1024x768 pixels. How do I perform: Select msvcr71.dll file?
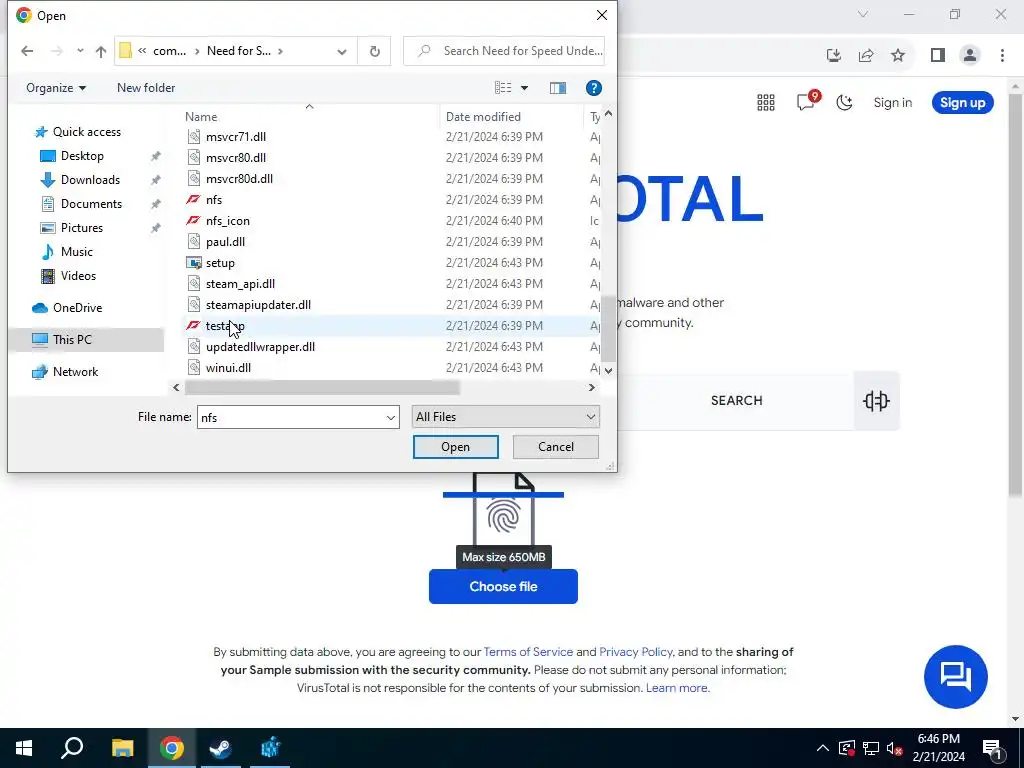236,136
